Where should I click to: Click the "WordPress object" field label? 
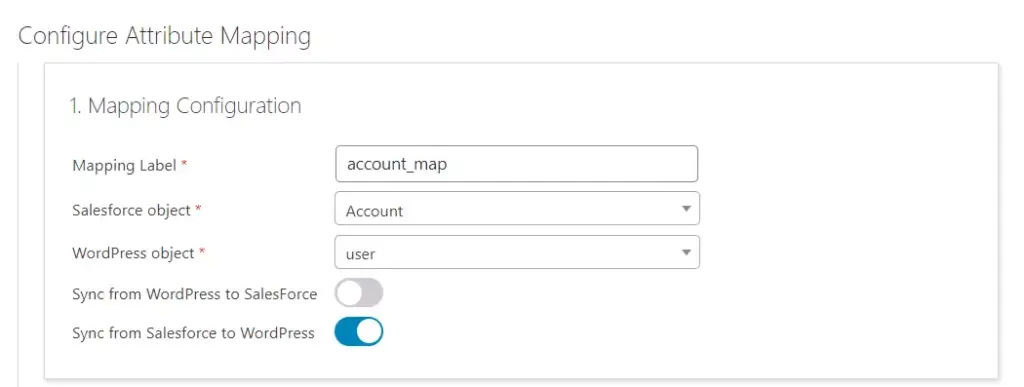point(133,253)
